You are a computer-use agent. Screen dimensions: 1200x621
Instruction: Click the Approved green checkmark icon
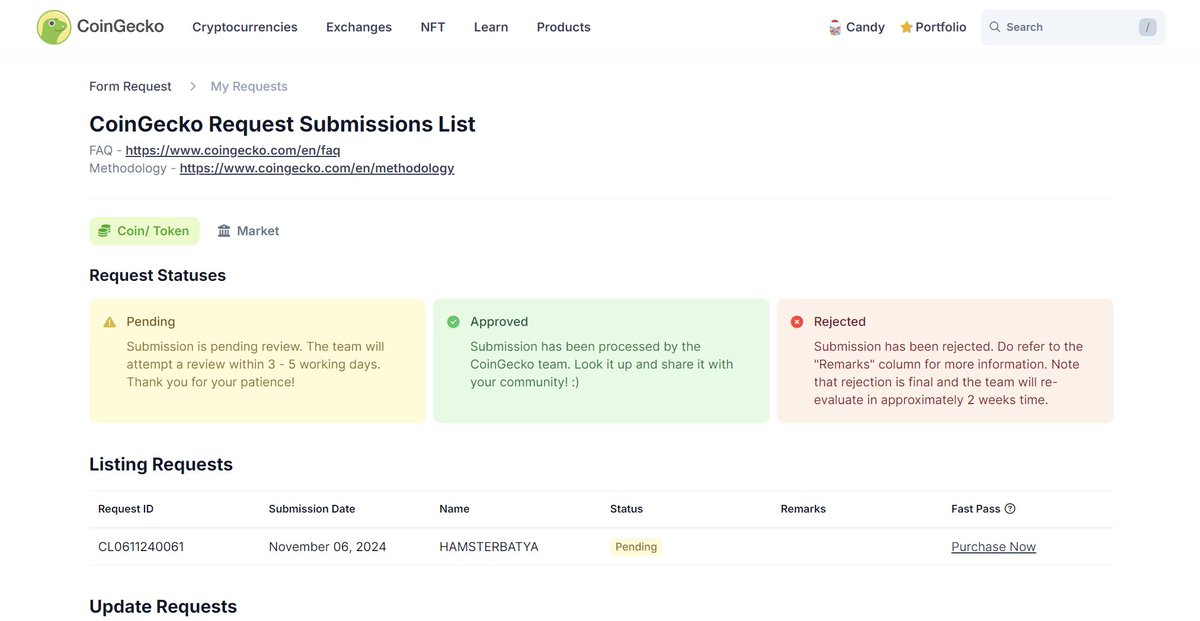453,322
